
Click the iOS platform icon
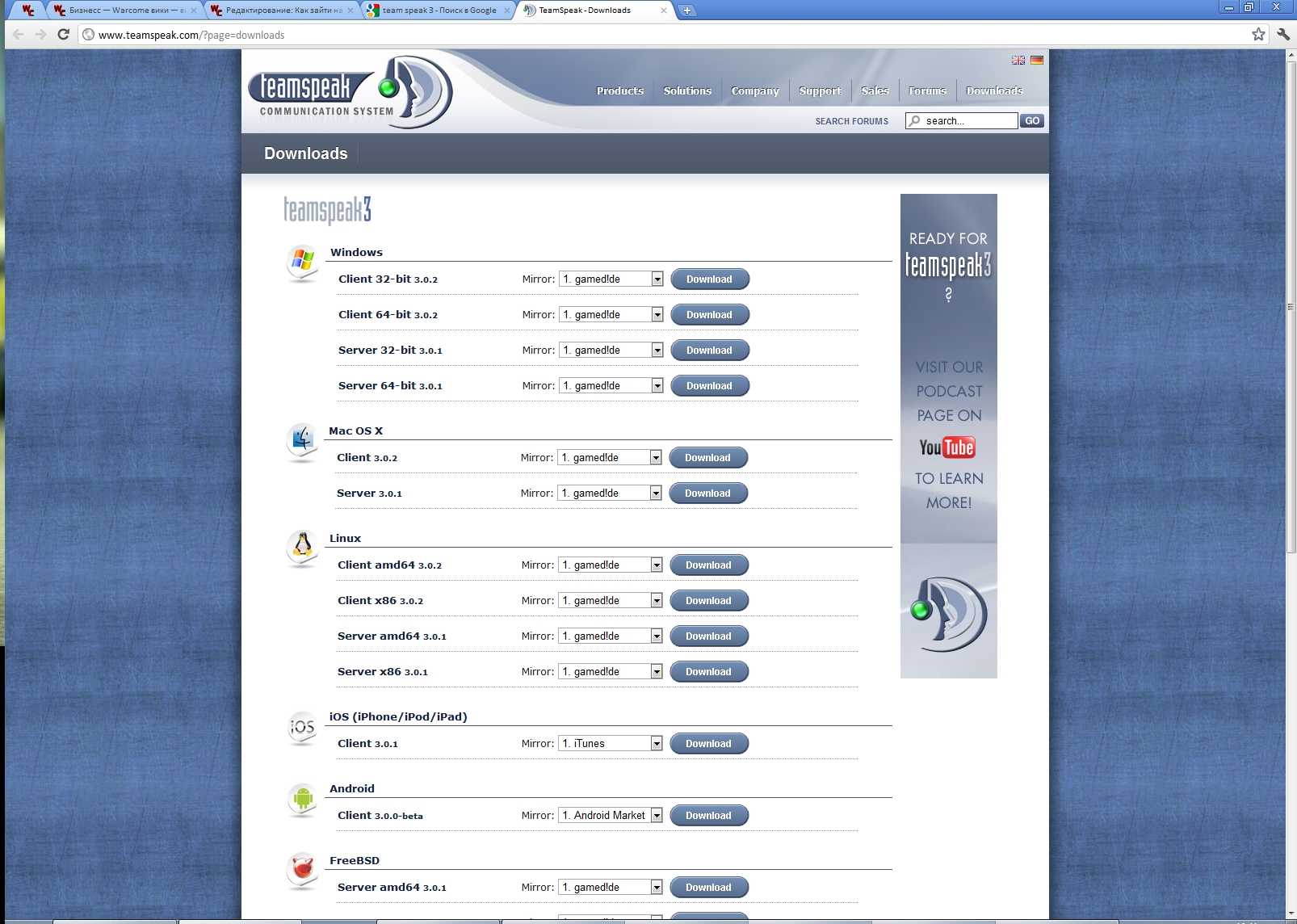(302, 727)
